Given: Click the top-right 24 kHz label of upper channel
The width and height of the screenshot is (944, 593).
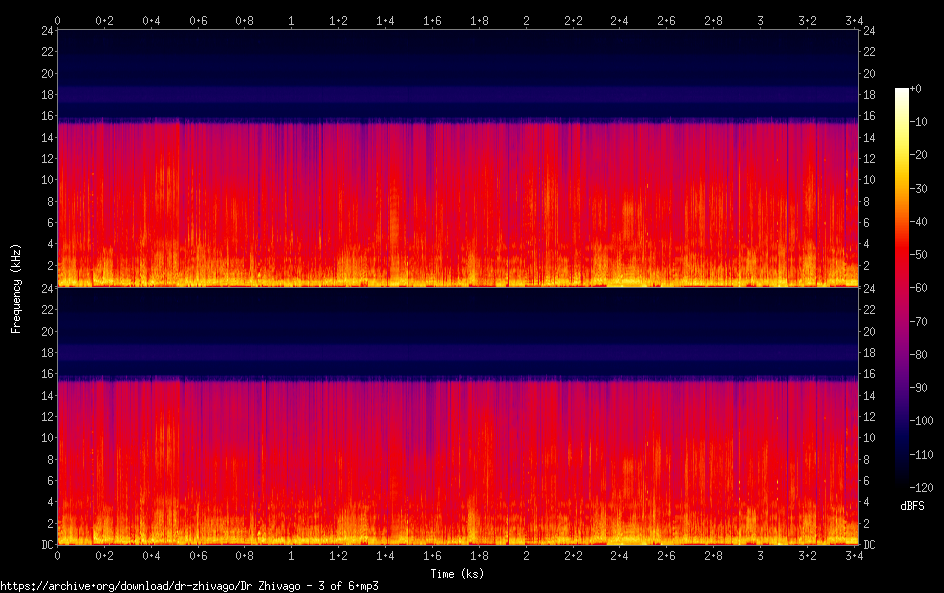Looking at the screenshot, I should [x=869, y=31].
